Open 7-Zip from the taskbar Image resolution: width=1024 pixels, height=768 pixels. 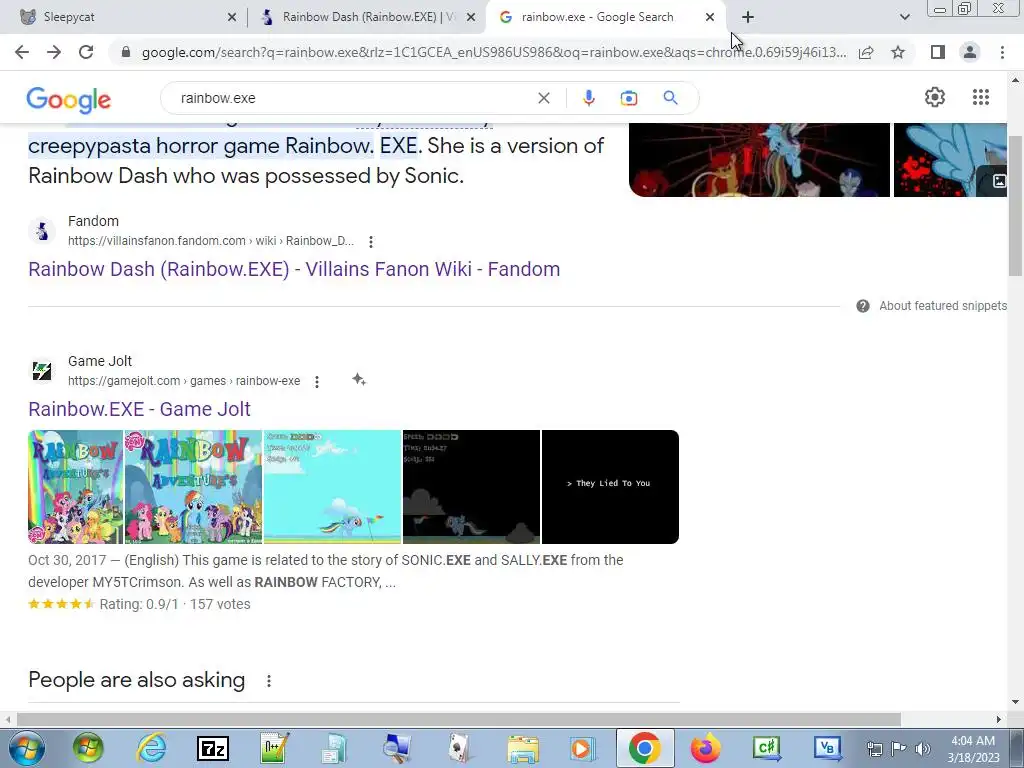pos(213,748)
